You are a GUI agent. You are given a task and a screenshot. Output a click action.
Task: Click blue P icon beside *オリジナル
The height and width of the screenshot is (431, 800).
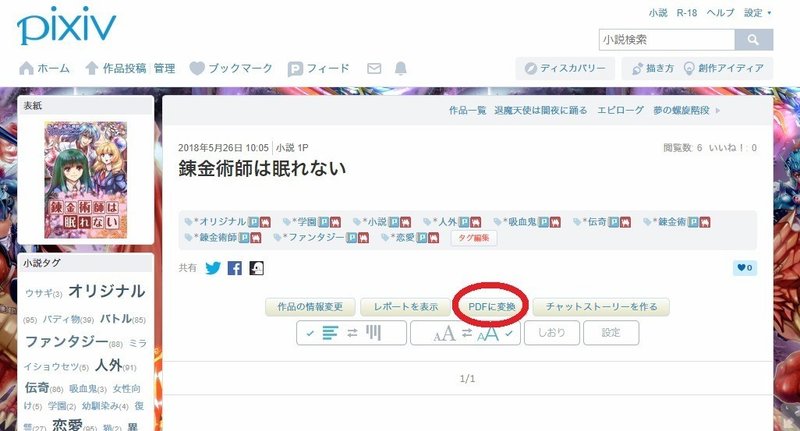click(x=253, y=222)
